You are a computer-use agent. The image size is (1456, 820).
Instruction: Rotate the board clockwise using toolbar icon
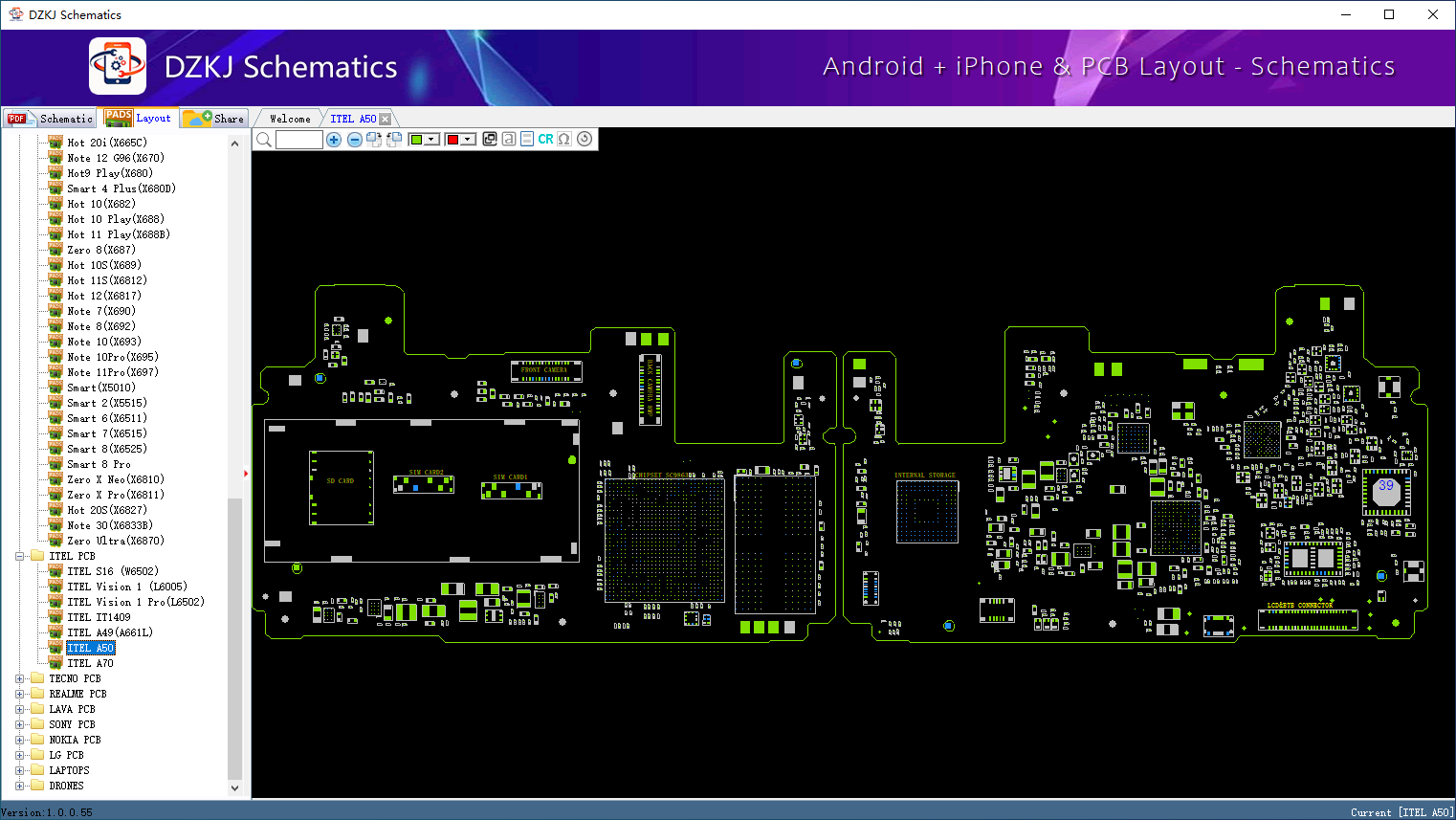click(374, 140)
